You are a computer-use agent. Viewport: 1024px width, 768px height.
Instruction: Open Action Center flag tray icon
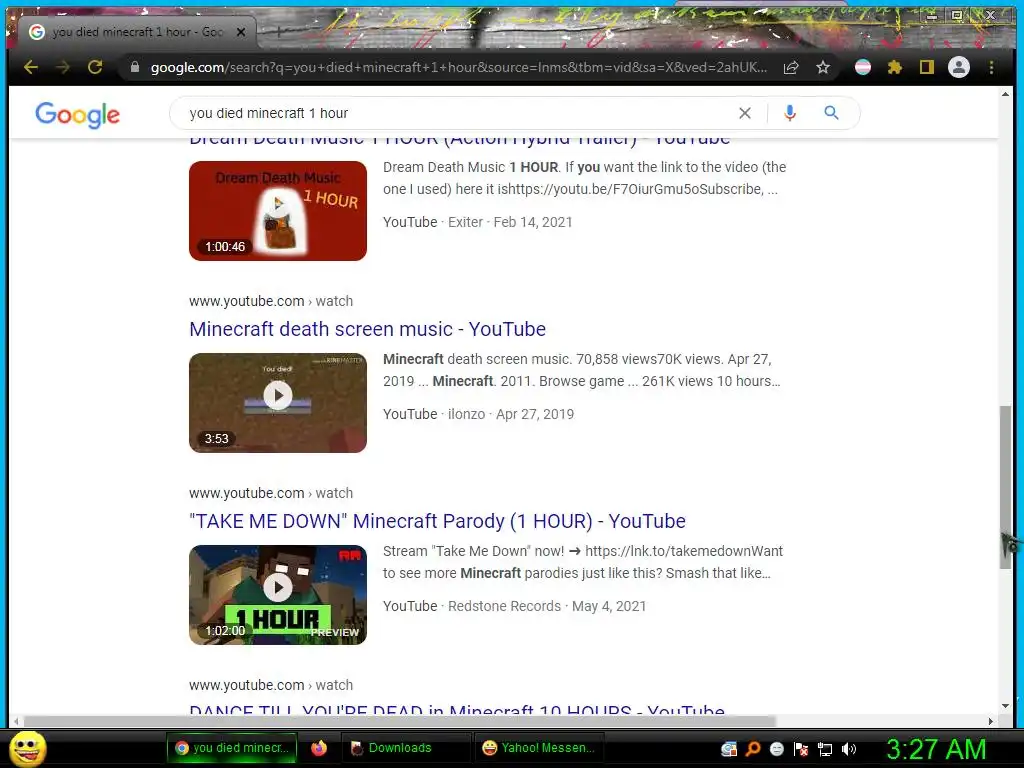(801, 749)
